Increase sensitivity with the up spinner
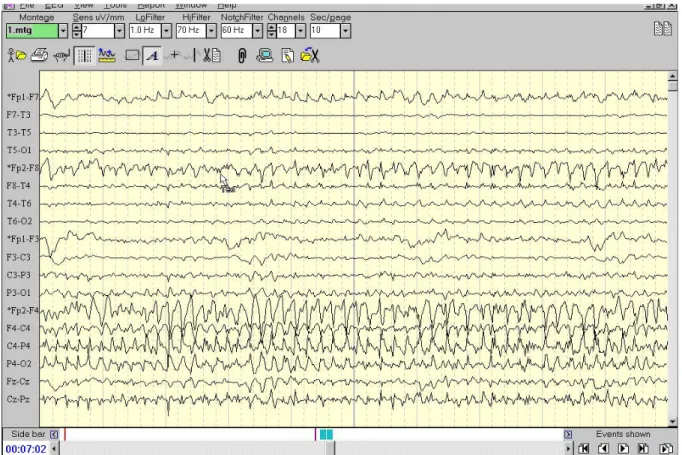 click(77, 27)
